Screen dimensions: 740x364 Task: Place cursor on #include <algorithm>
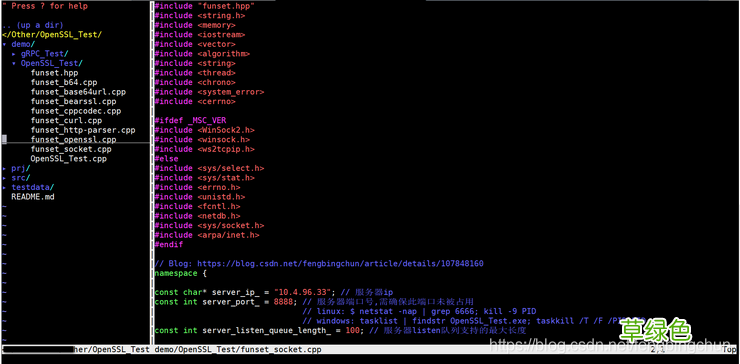[x=202, y=54]
